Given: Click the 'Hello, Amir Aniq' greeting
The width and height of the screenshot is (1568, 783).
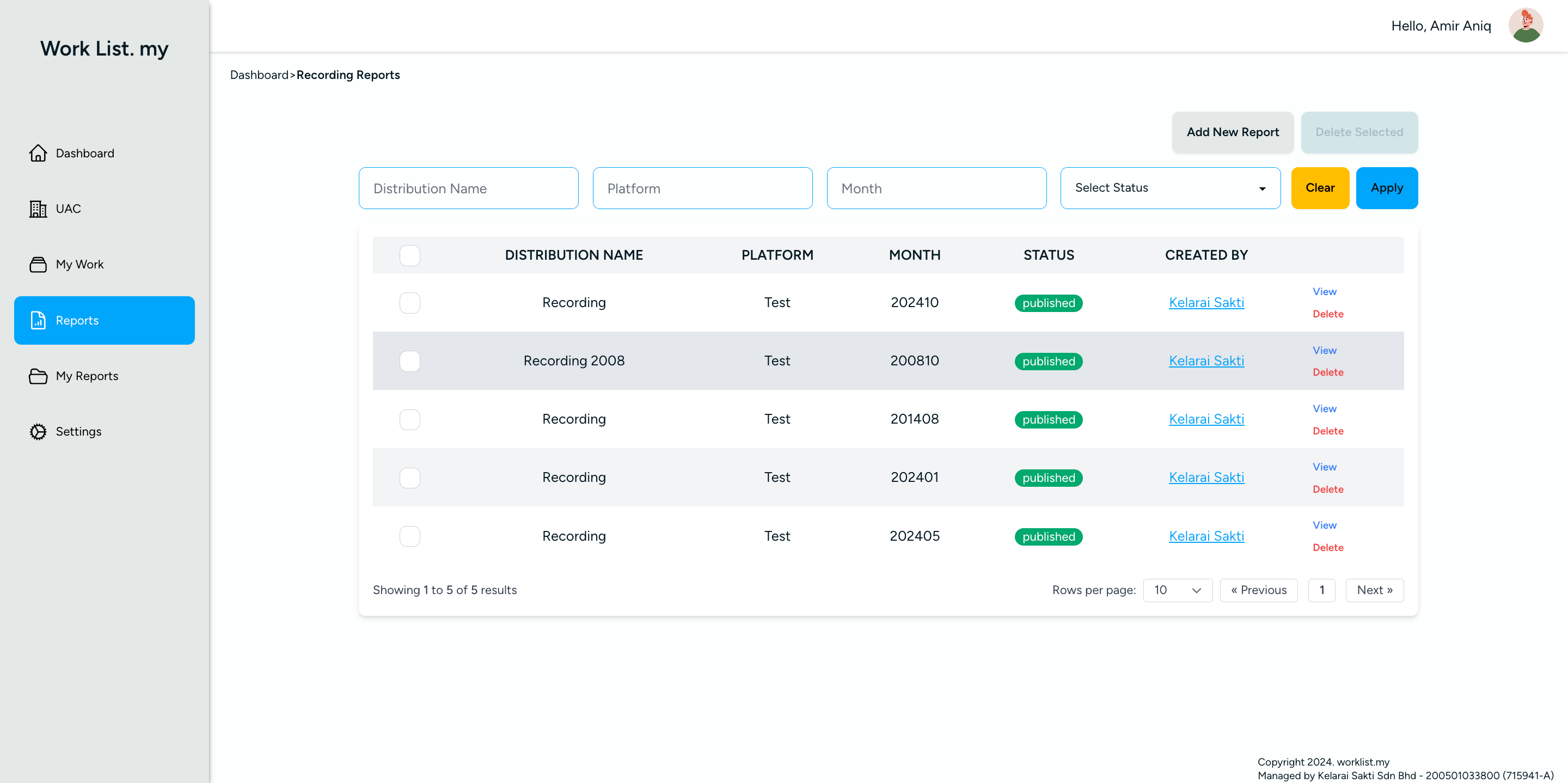Looking at the screenshot, I should [1441, 26].
